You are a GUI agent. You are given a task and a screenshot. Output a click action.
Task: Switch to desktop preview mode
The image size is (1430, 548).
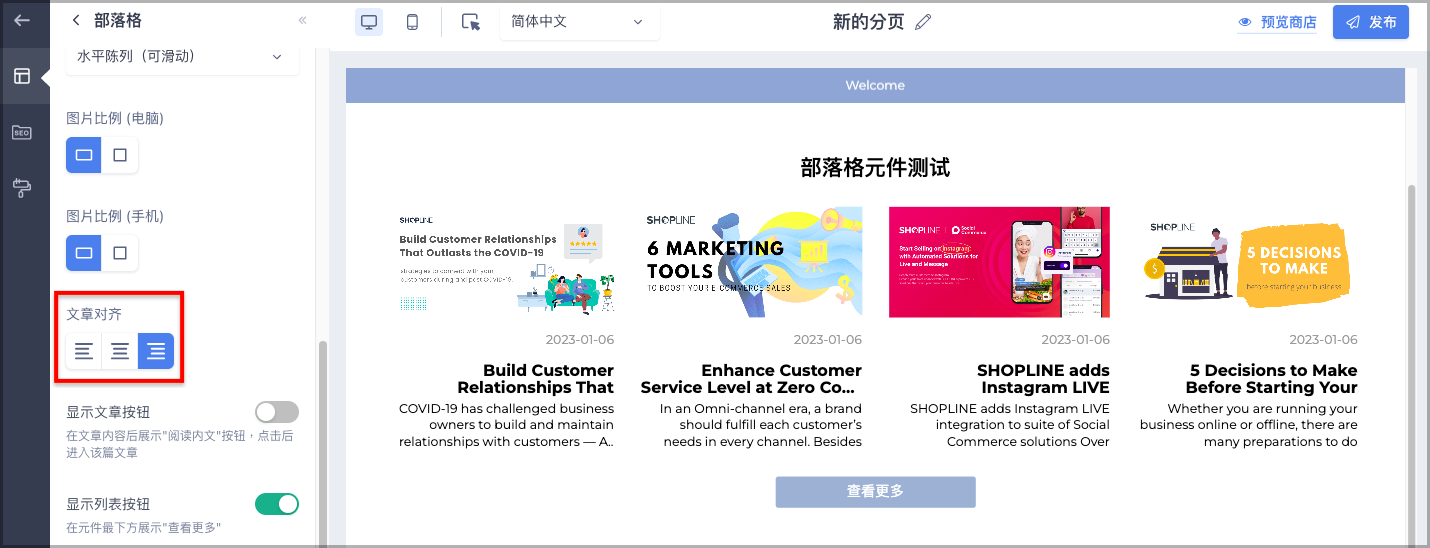click(369, 22)
